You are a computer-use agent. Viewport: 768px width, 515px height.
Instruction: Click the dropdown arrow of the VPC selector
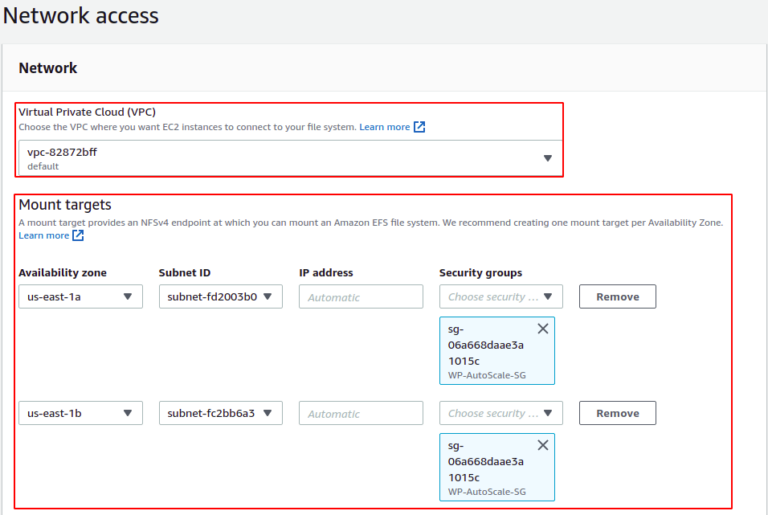(x=548, y=158)
